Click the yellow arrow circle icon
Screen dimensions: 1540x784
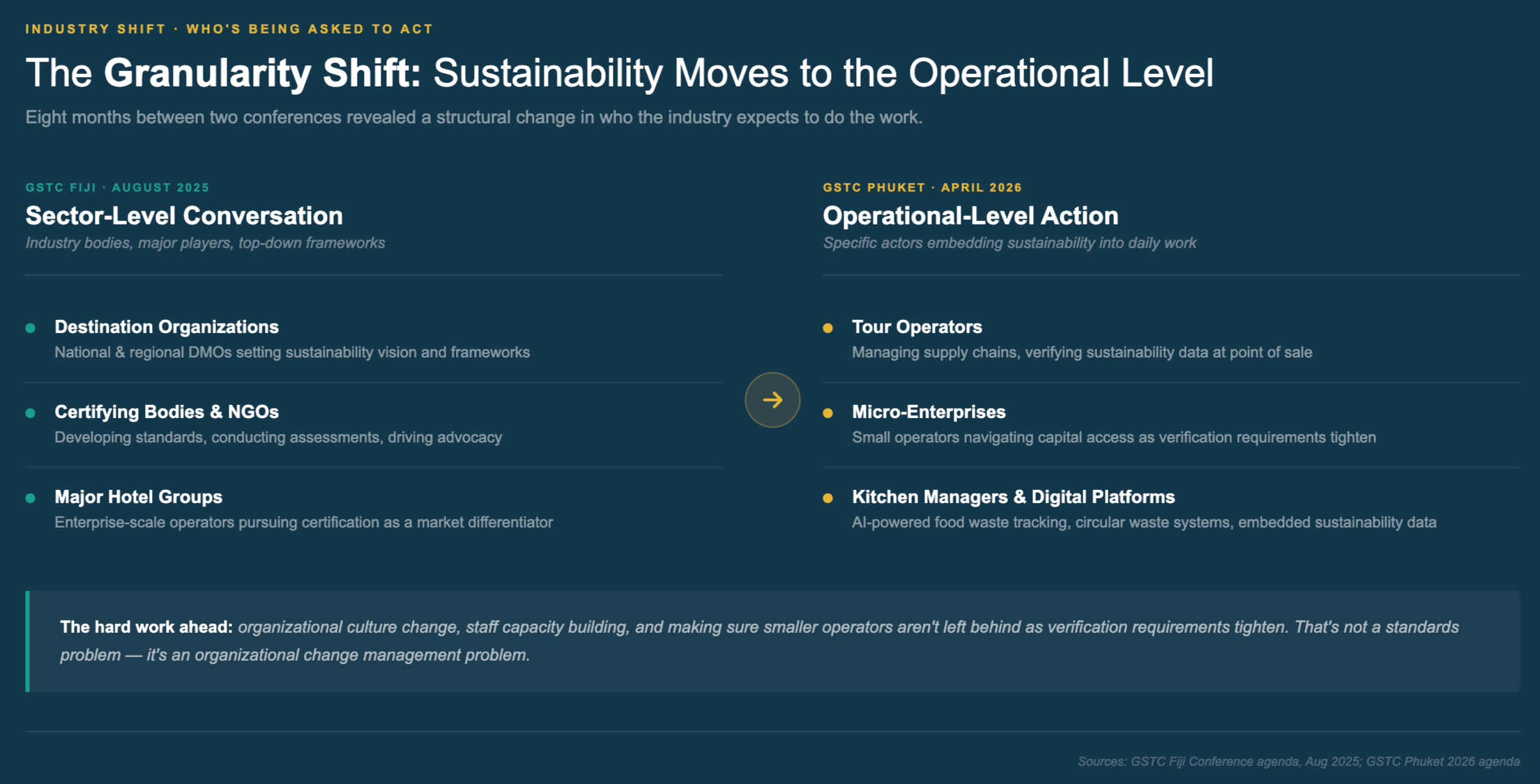pyautogui.click(x=772, y=400)
